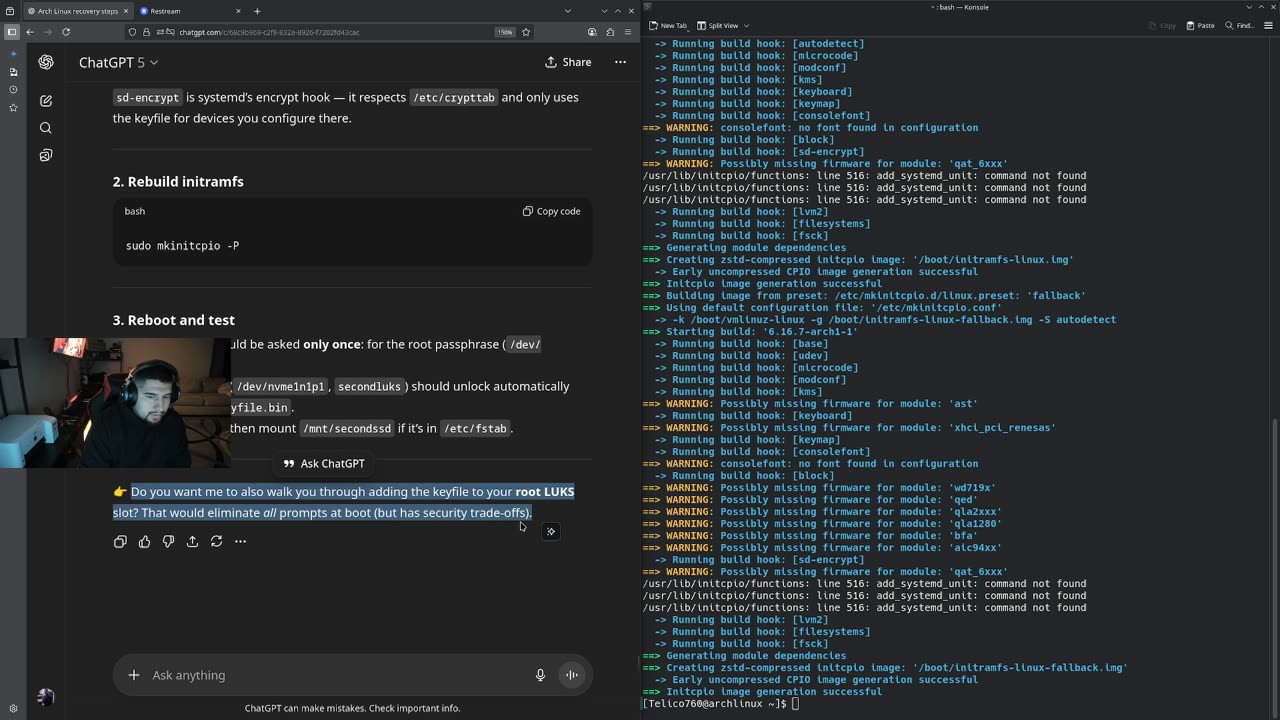
Task: Click the sudo mkinitcpio -P code line
Action: [182, 246]
